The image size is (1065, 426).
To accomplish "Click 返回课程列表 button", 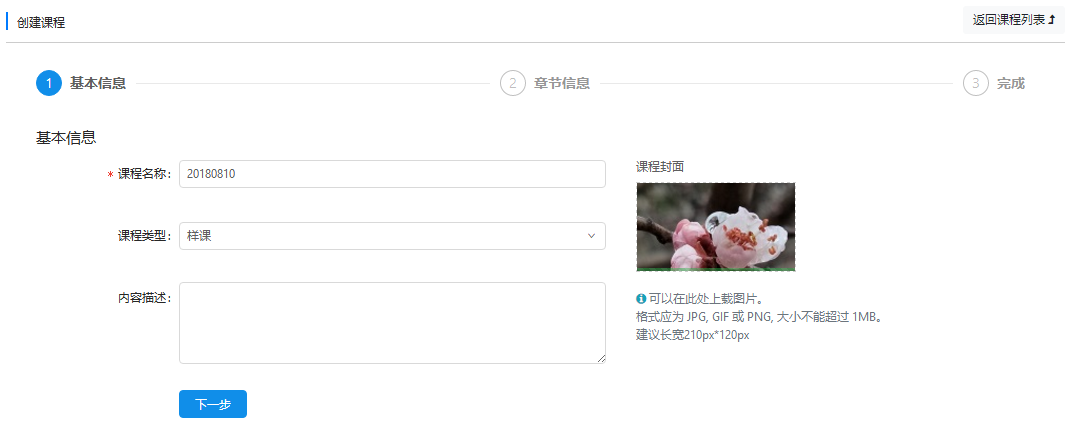I will [x=1013, y=20].
